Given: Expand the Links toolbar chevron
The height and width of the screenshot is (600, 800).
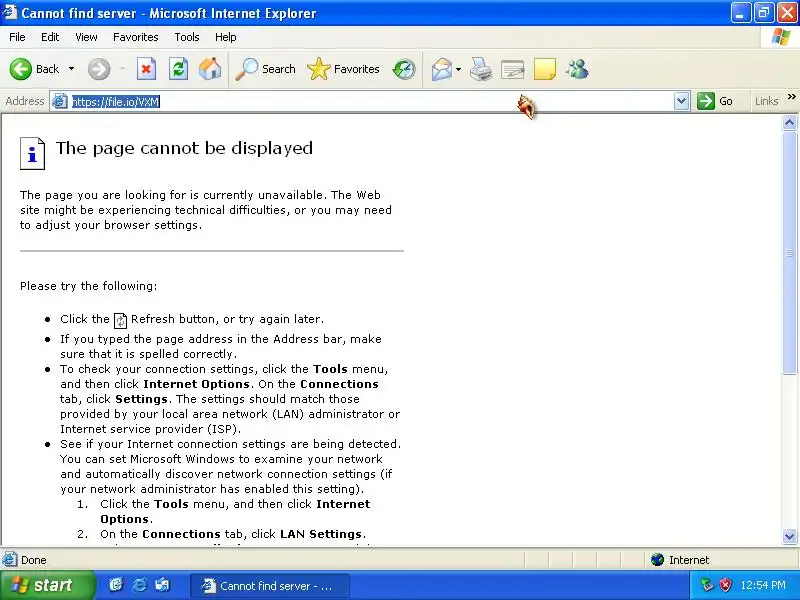Looking at the screenshot, I should pyautogui.click(x=791, y=96).
